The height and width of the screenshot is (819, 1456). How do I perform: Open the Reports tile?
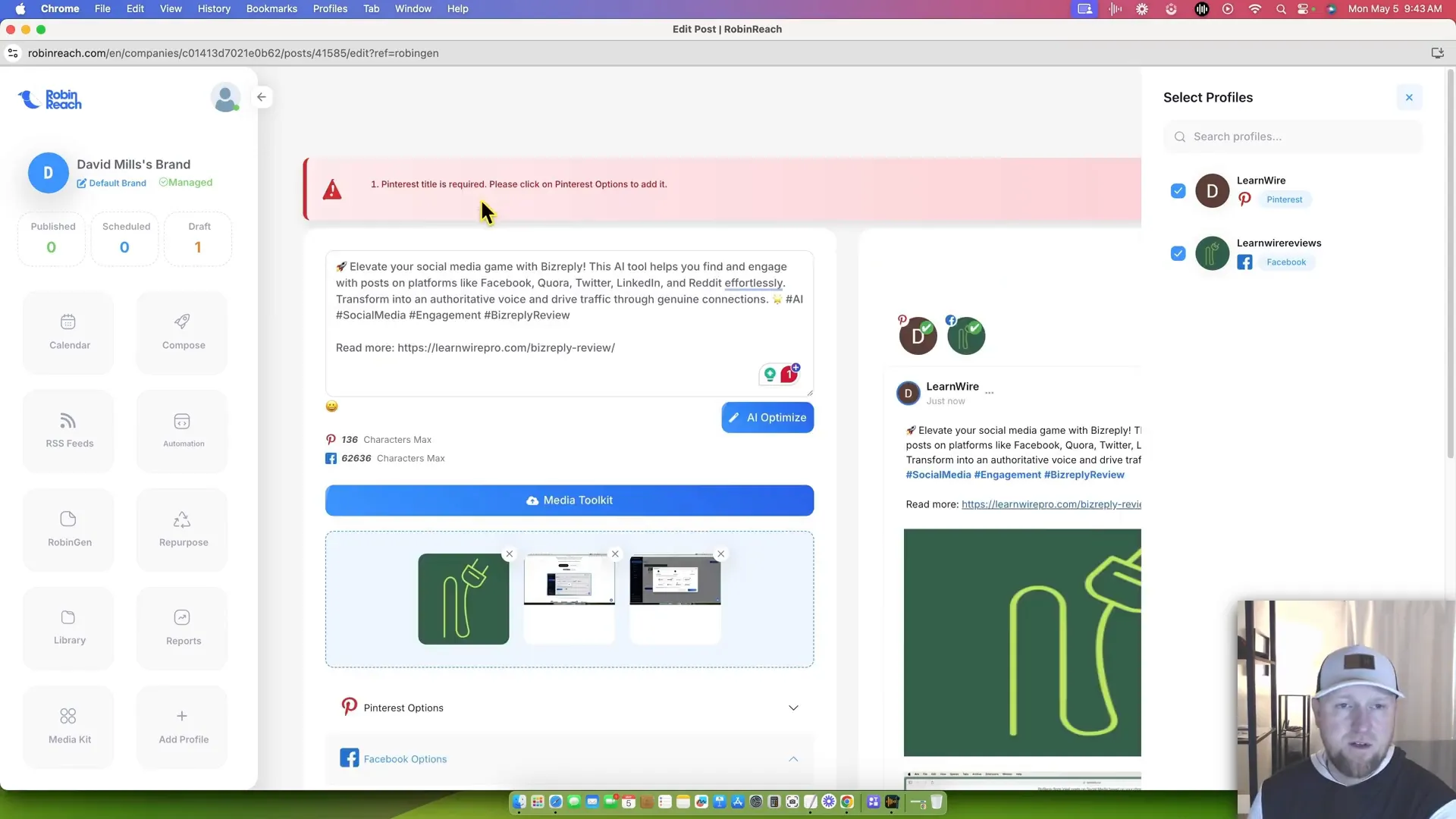tap(183, 628)
